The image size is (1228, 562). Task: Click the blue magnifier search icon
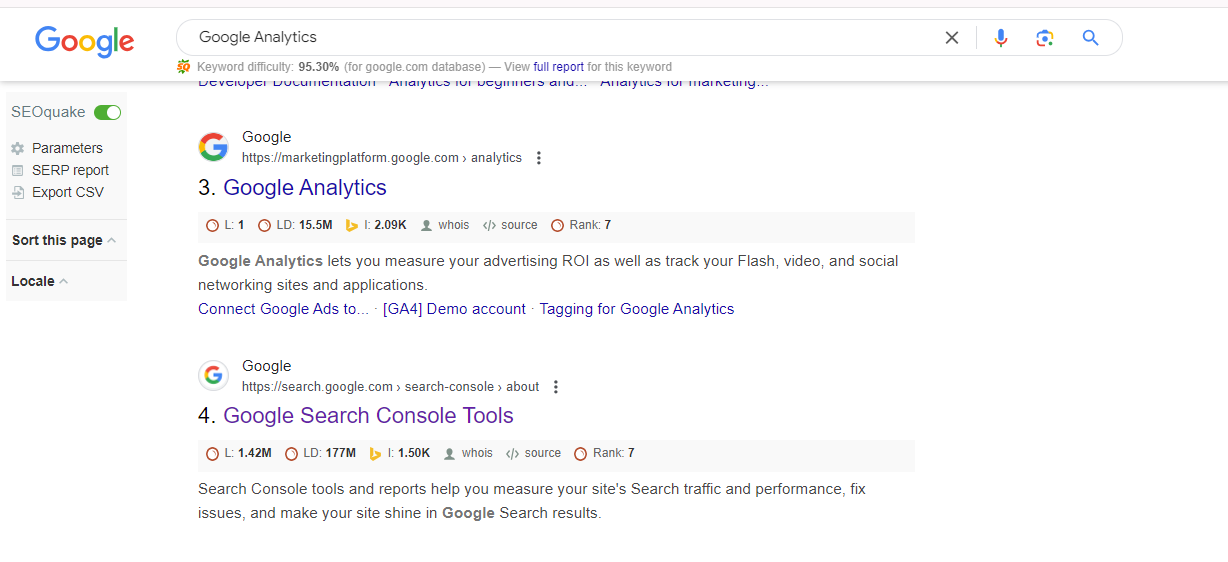1091,38
